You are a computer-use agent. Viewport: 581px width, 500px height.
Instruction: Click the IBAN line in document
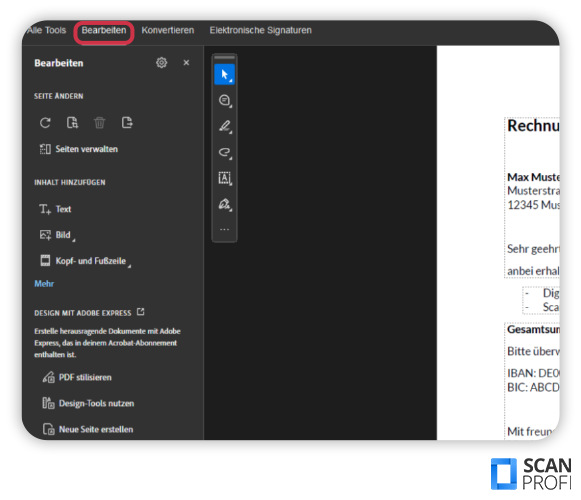[x=533, y=373]
